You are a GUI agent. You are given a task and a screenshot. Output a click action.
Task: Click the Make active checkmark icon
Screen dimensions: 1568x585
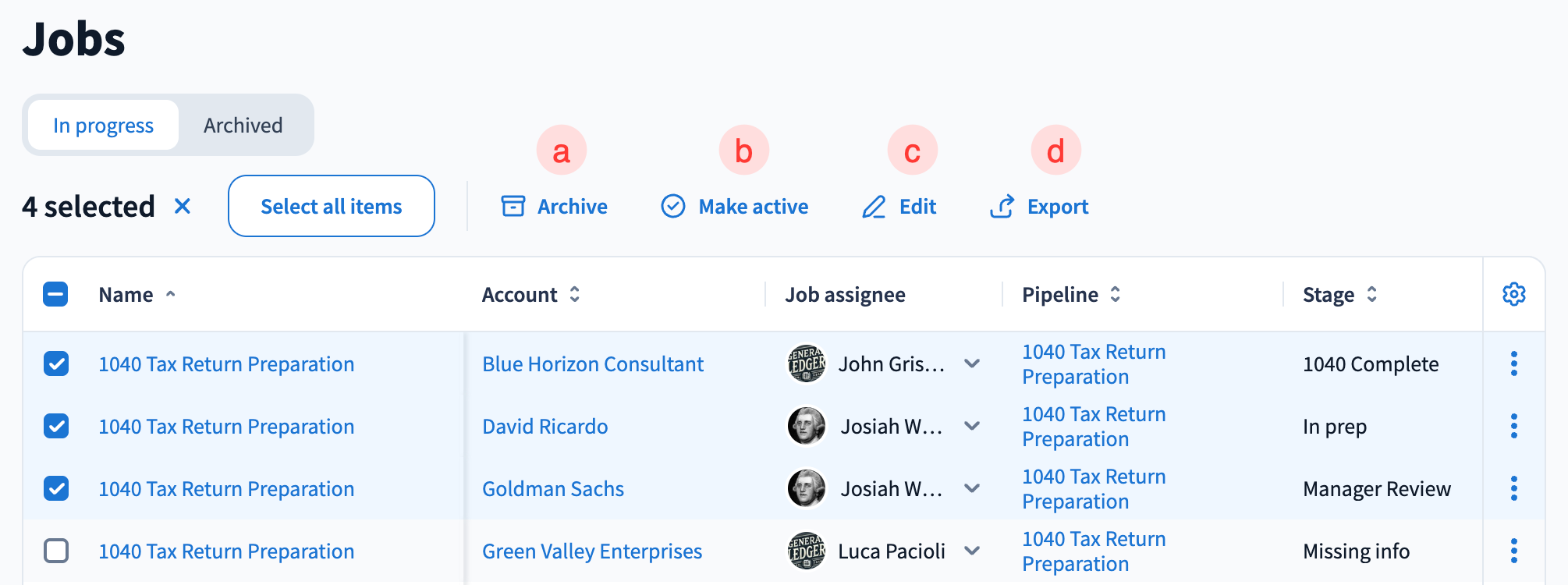point(672,206)
